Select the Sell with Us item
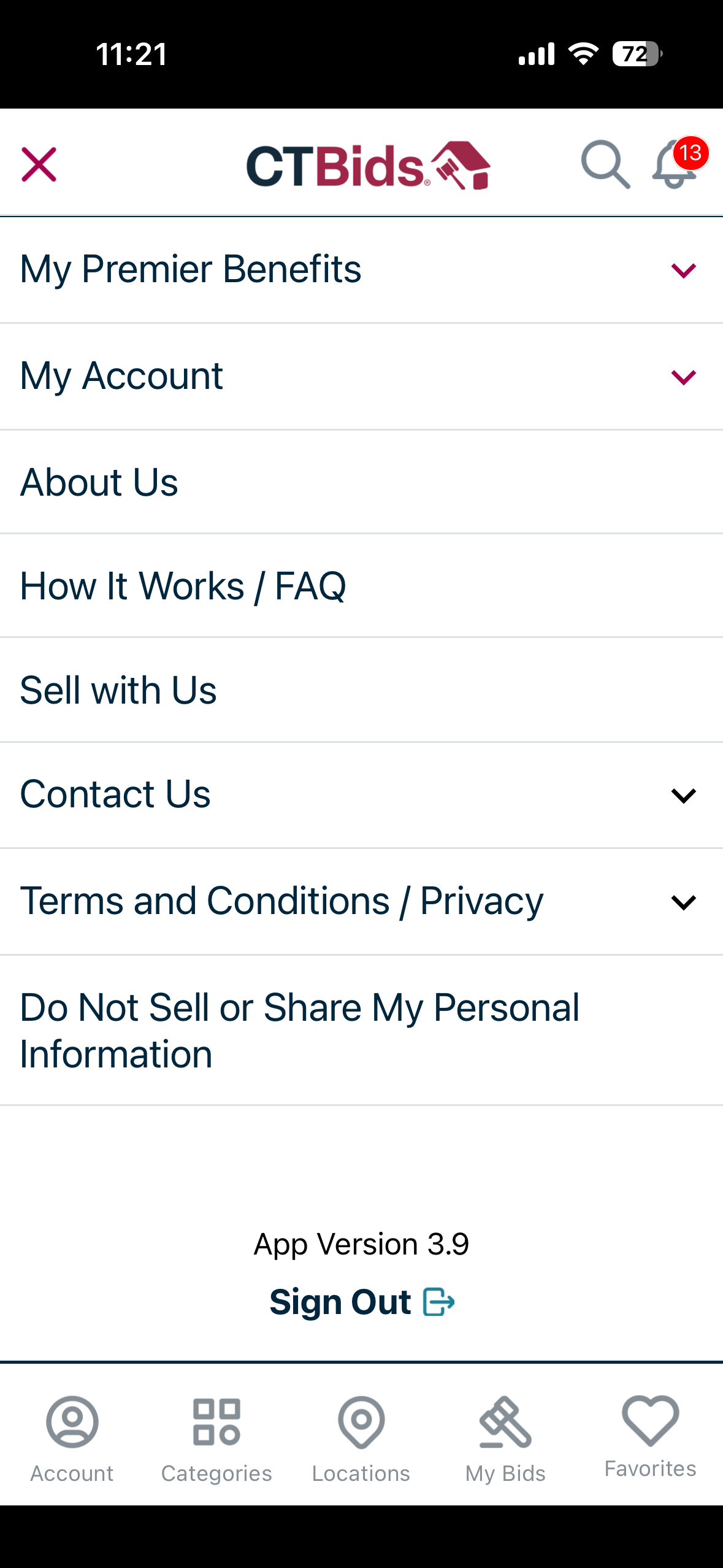The width and height of the screenshot is (723, 1568). [118, 691]
